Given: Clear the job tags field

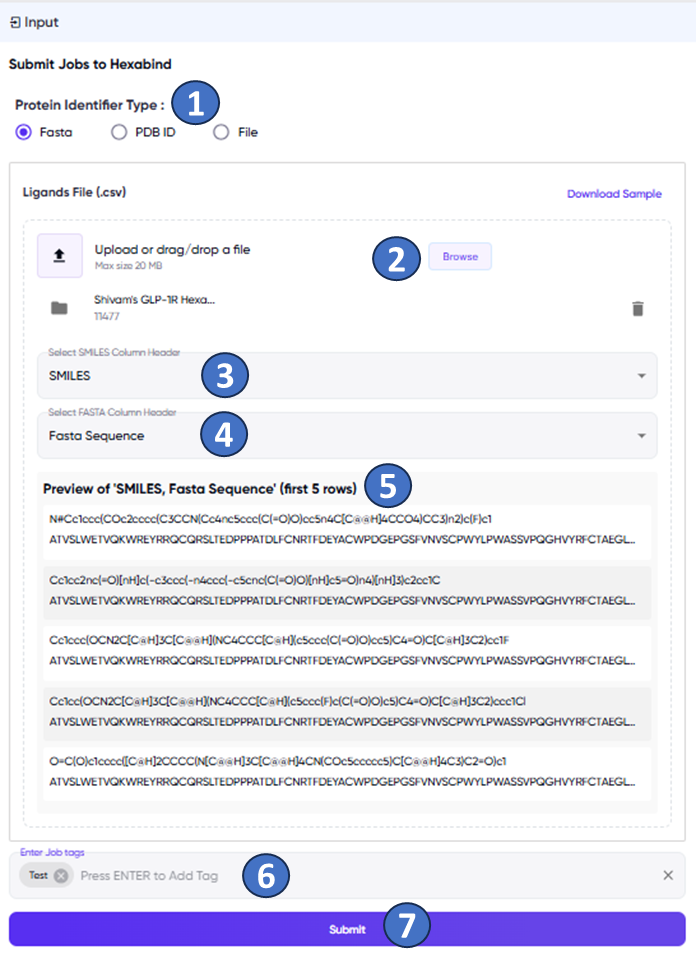Looking at the screenshot, I should point(668,876).
